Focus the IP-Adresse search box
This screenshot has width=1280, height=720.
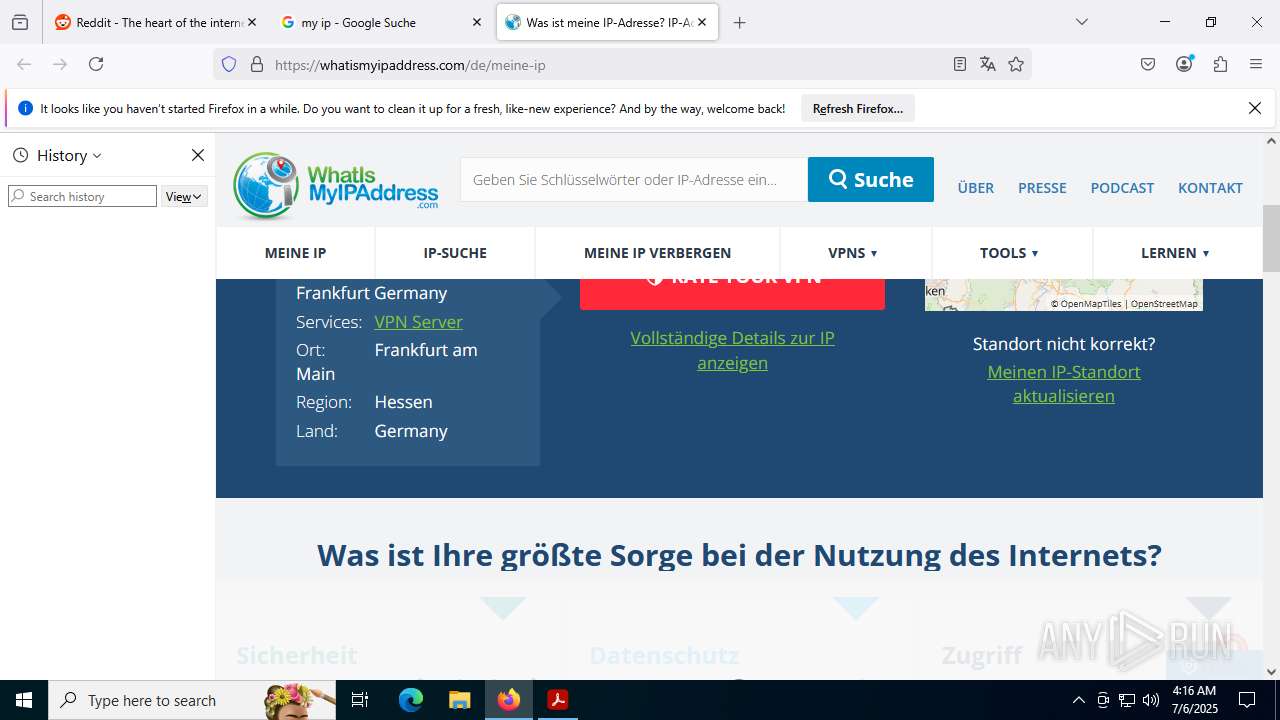point(634,179)
